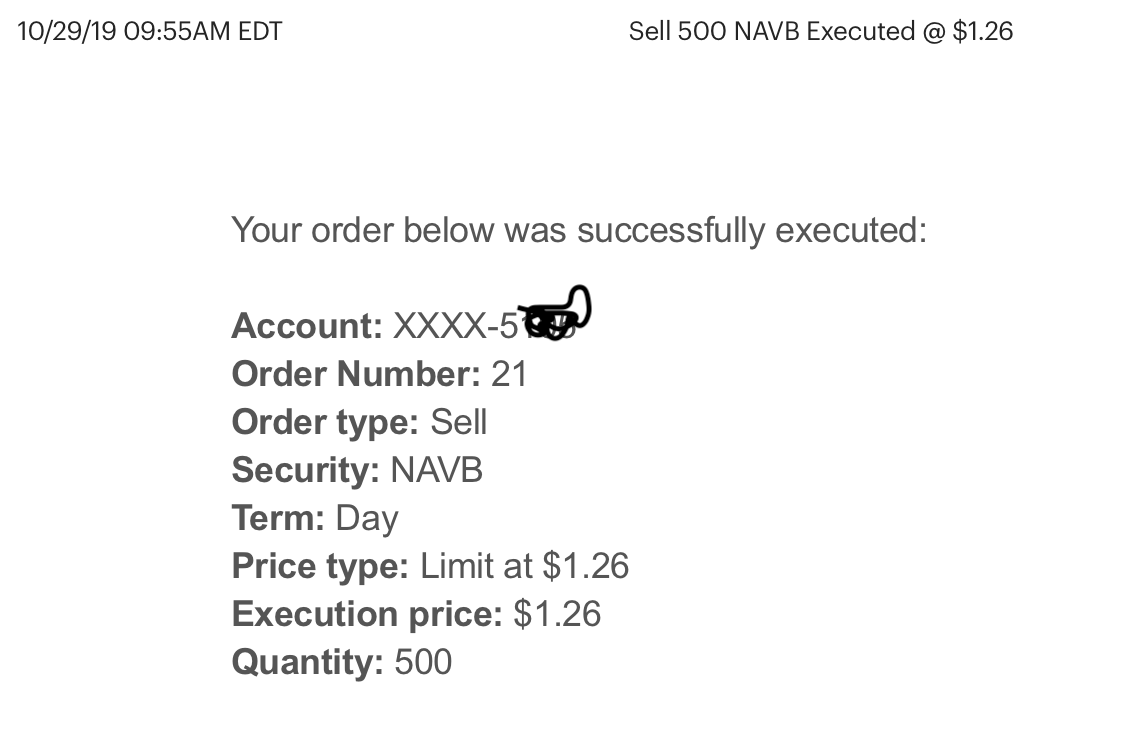The width and height of the screenshot is (1140, 730).
Task: Select the masked XXXX-5 account number
Action: 453,326
